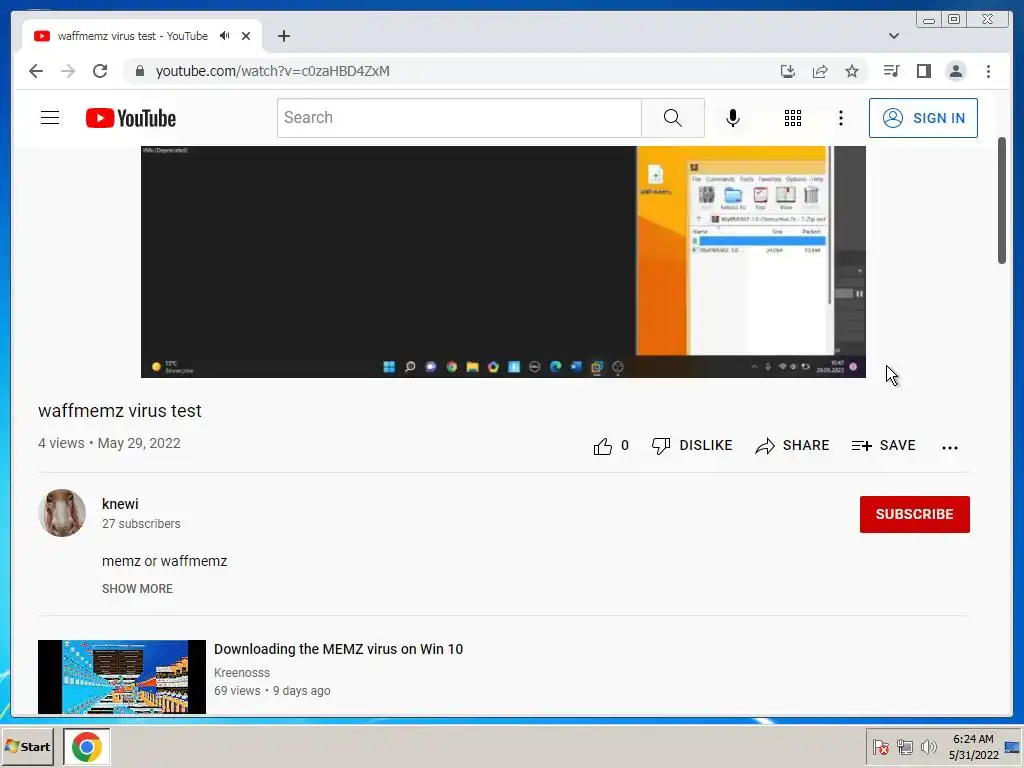
Task: Close the waffmemz virus test tab
Action: coord(246,36)
